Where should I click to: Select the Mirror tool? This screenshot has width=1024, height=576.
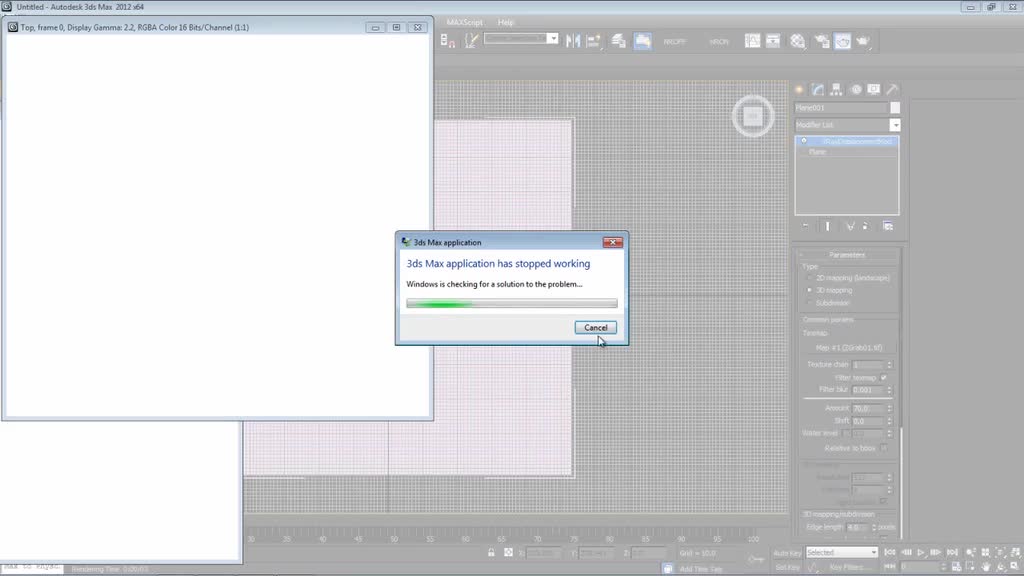point(573,41)
